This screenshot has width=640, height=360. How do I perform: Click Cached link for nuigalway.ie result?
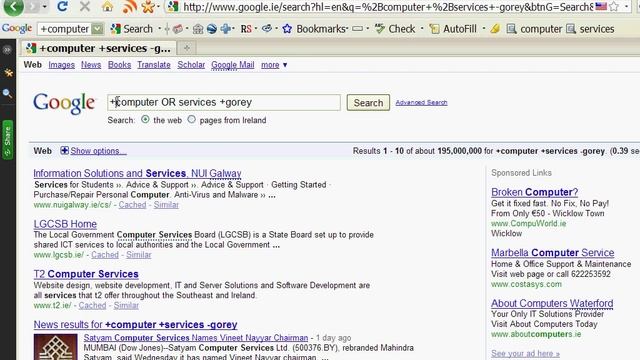coord(132,205)
